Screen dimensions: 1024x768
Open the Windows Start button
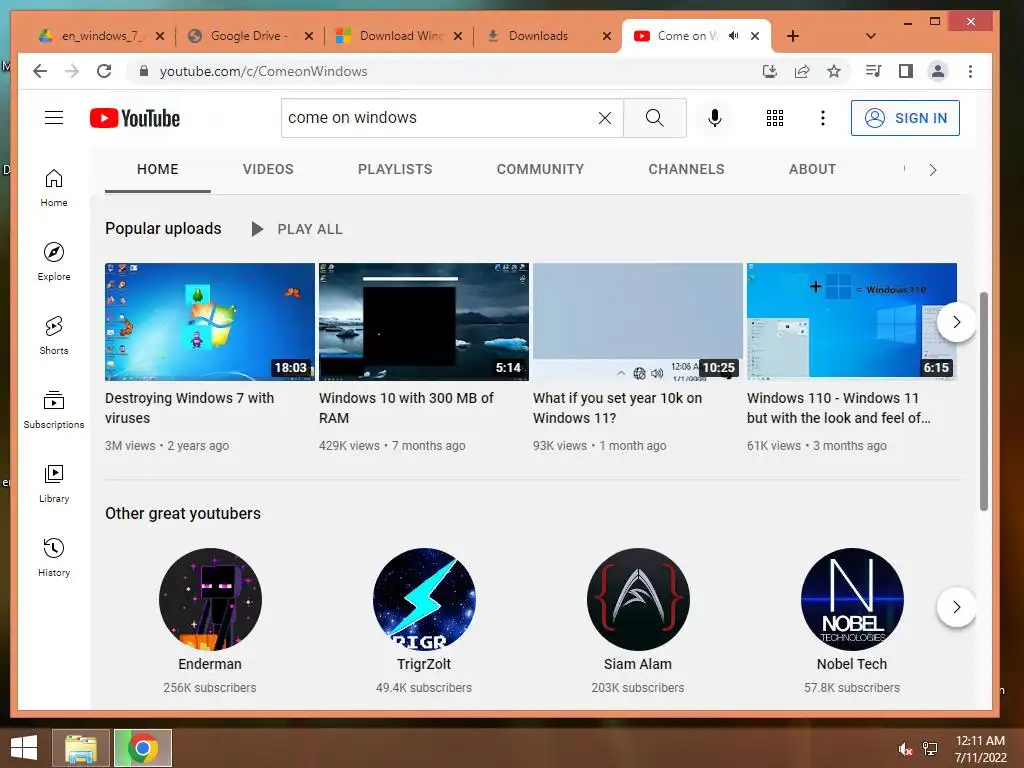click(24, 748)
